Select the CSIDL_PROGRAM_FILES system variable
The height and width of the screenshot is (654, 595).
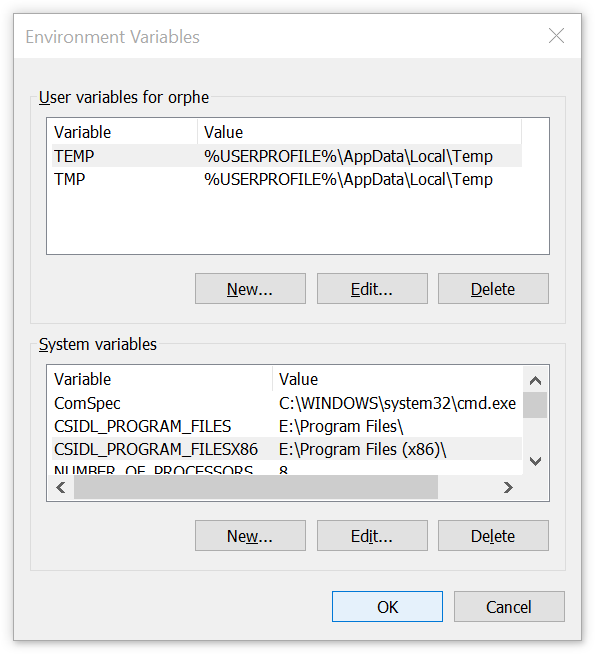click(287, 426)
